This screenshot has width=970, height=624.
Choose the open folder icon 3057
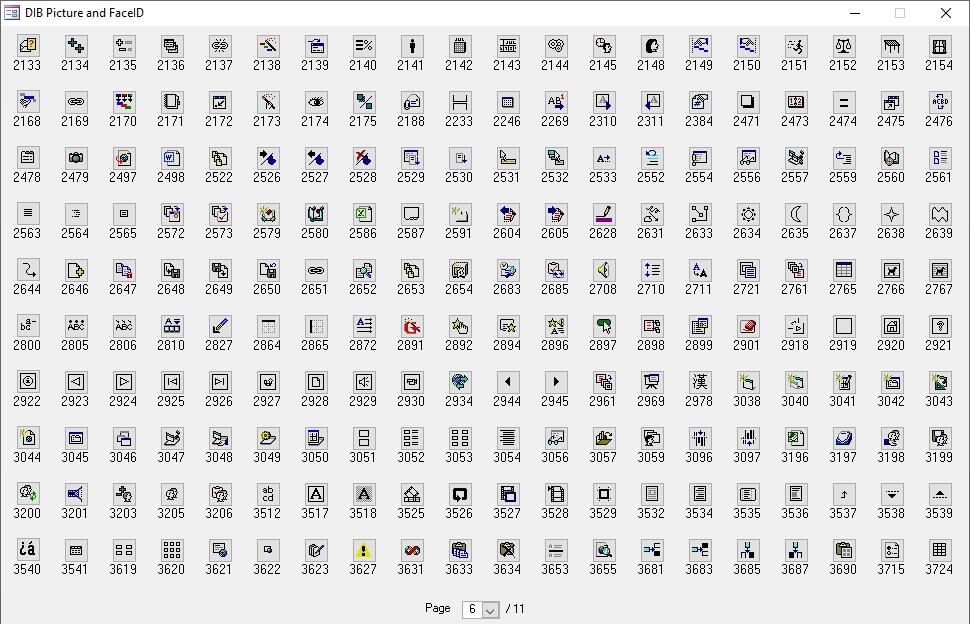(603, 438)
